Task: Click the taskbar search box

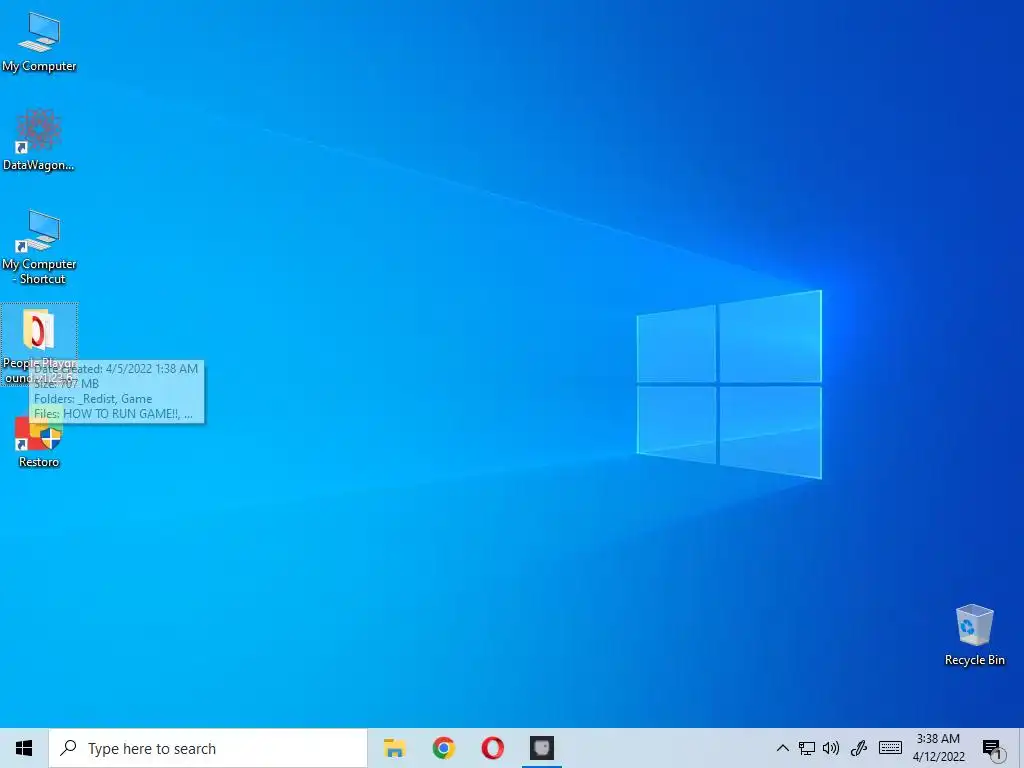Action: 208,748
